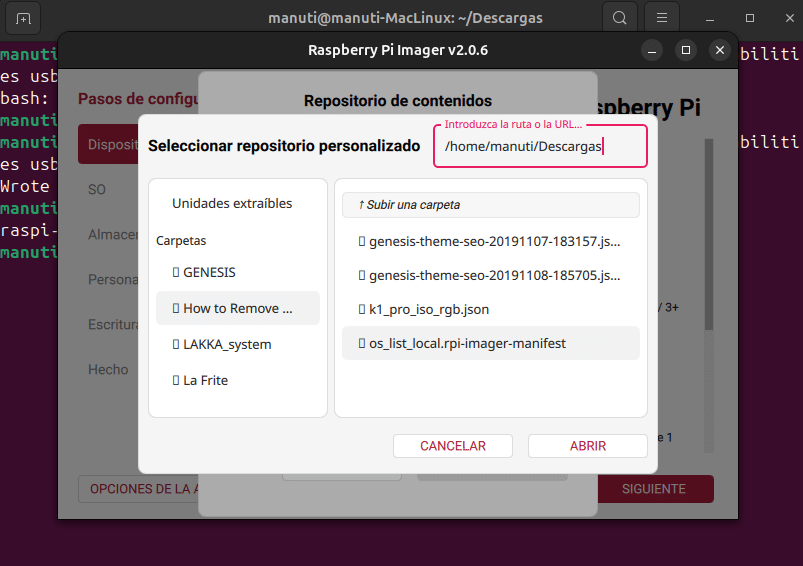Select genesis-theme-seo-20191108-185705 file

click(x=491, y=276)
